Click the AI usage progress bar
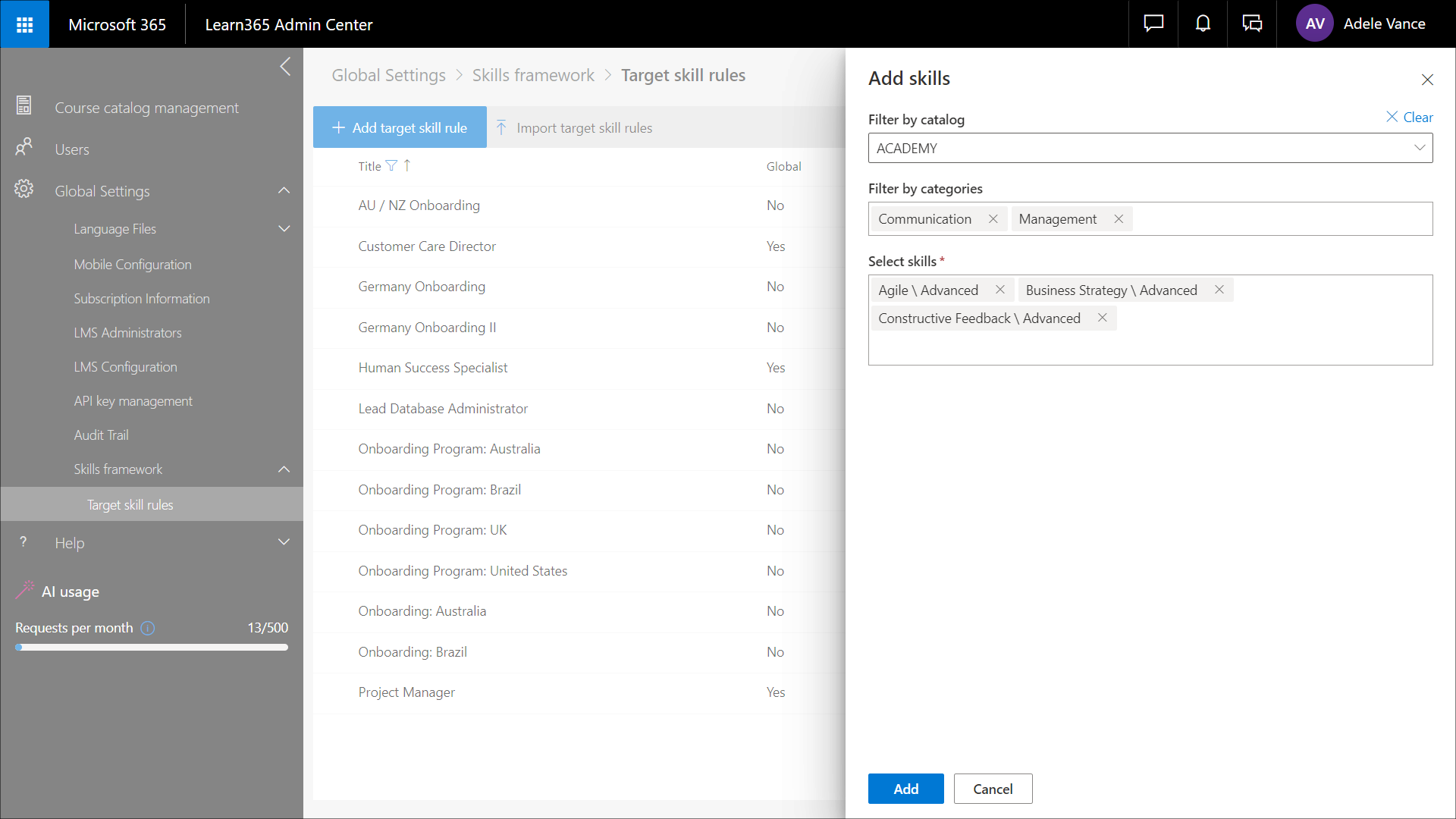The width and height of the screenshot is (1456, 819). (x=152, y=648)
